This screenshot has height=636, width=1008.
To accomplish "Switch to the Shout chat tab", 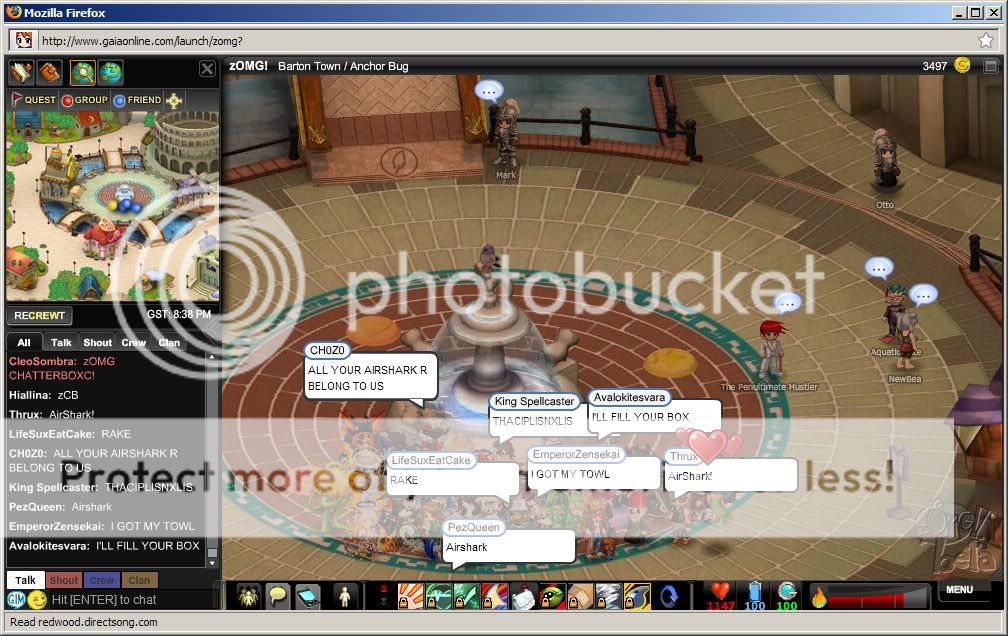I will coord(96,342).
